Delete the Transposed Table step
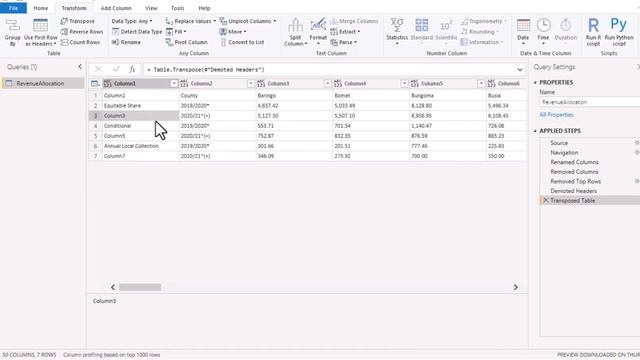640x360 pixels. click(x=546, y=200)
